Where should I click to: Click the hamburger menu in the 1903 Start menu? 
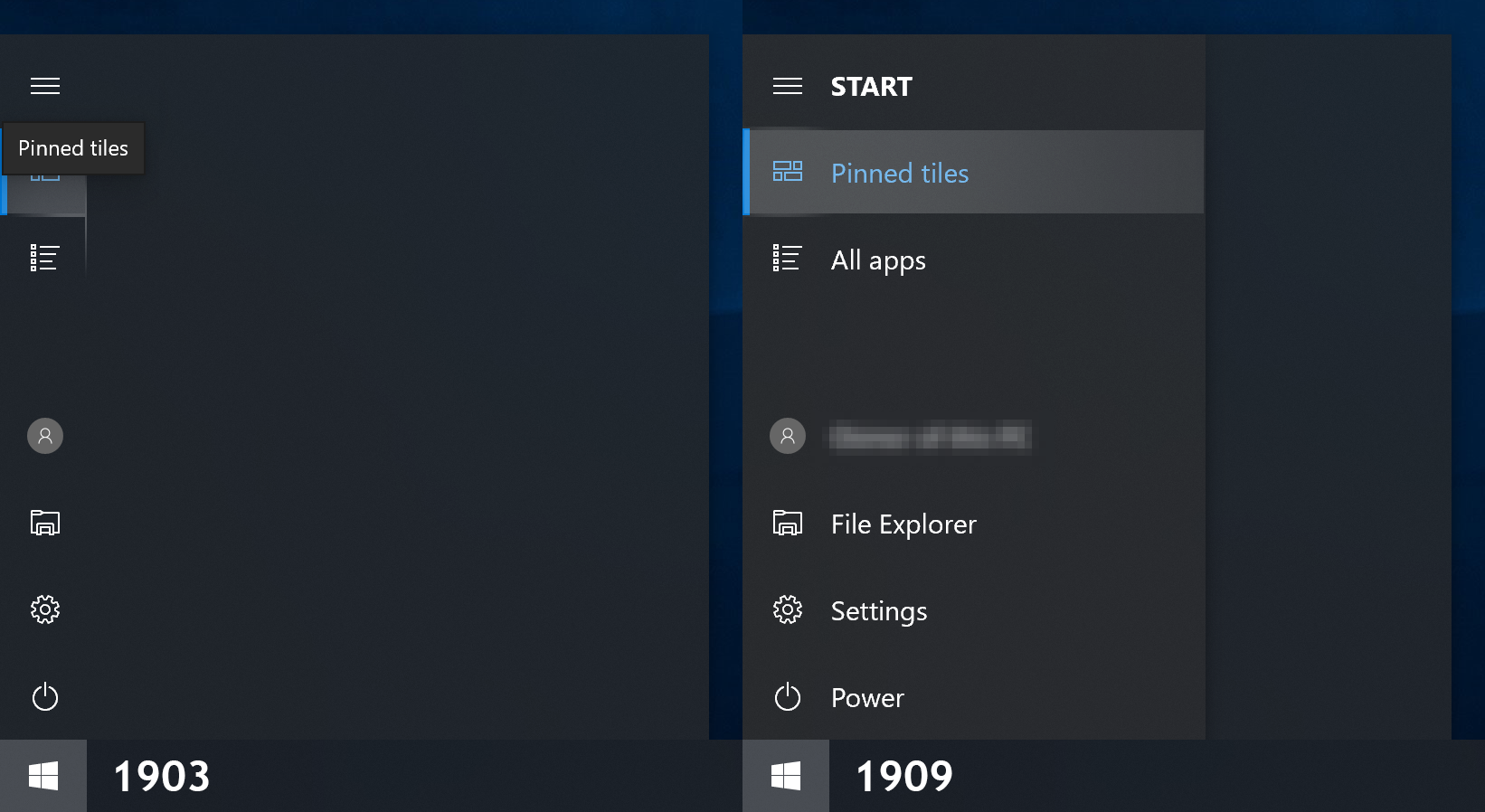pyautogui.click(x=45, y=86)
